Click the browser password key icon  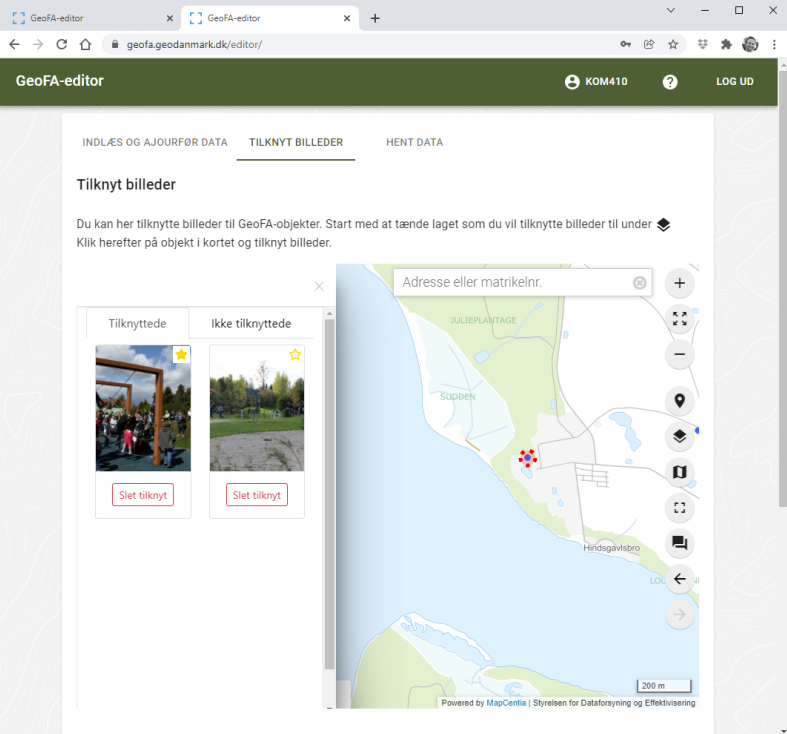coord(625,44)
